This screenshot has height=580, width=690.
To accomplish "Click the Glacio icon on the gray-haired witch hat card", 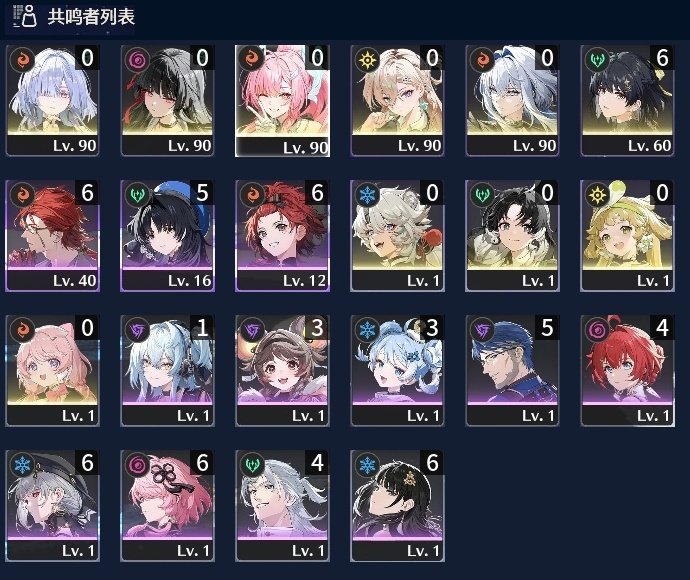I will pyautogui.click(x=22, y=465).
